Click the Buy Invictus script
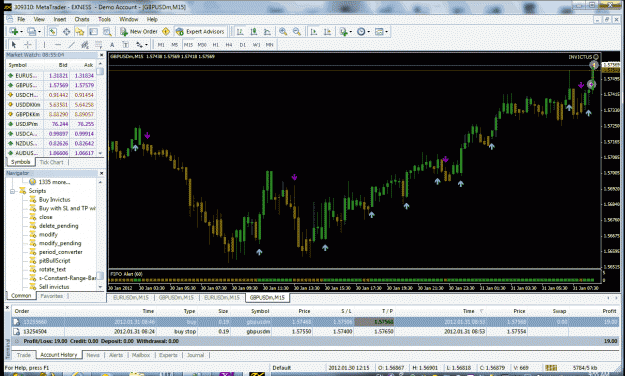625x376 pixels. (54, 199)
